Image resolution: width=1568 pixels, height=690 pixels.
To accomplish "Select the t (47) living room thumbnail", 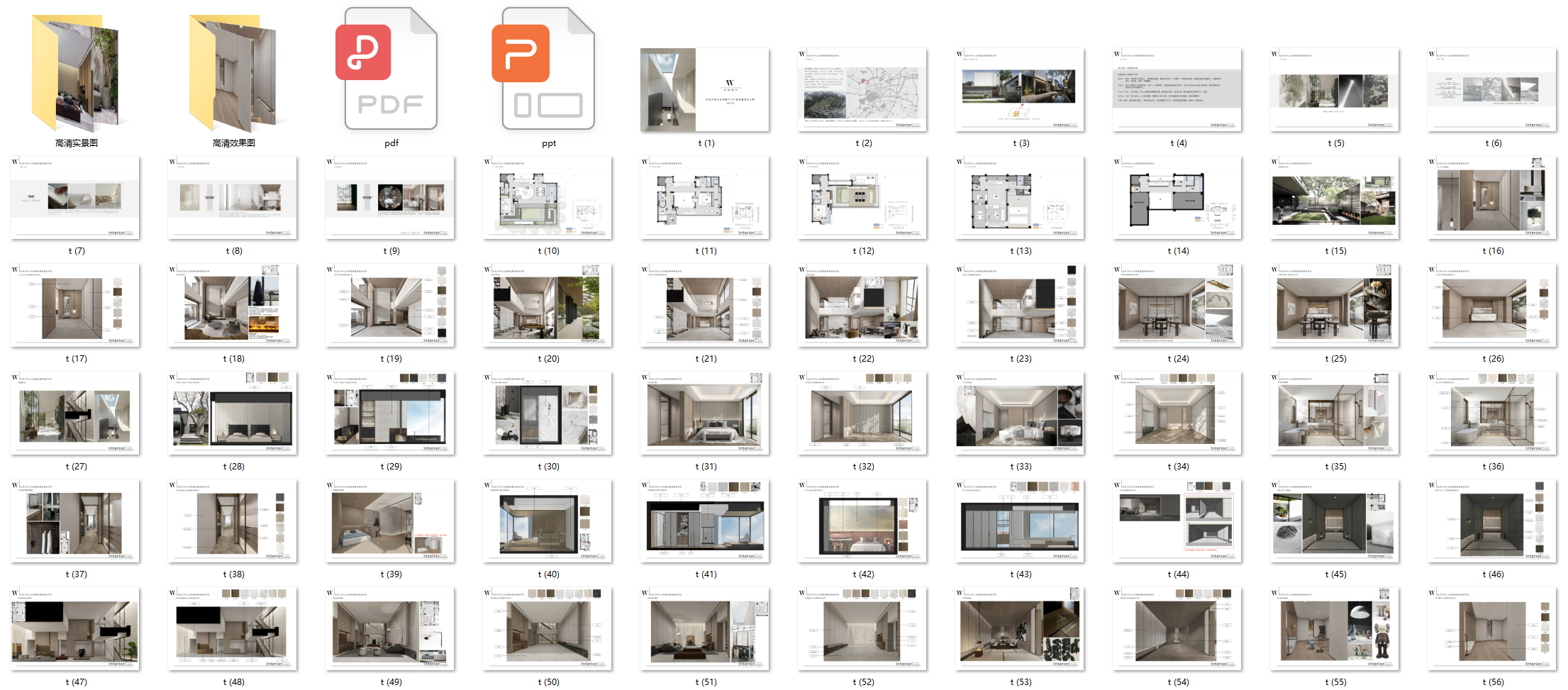I will [74, 630].
